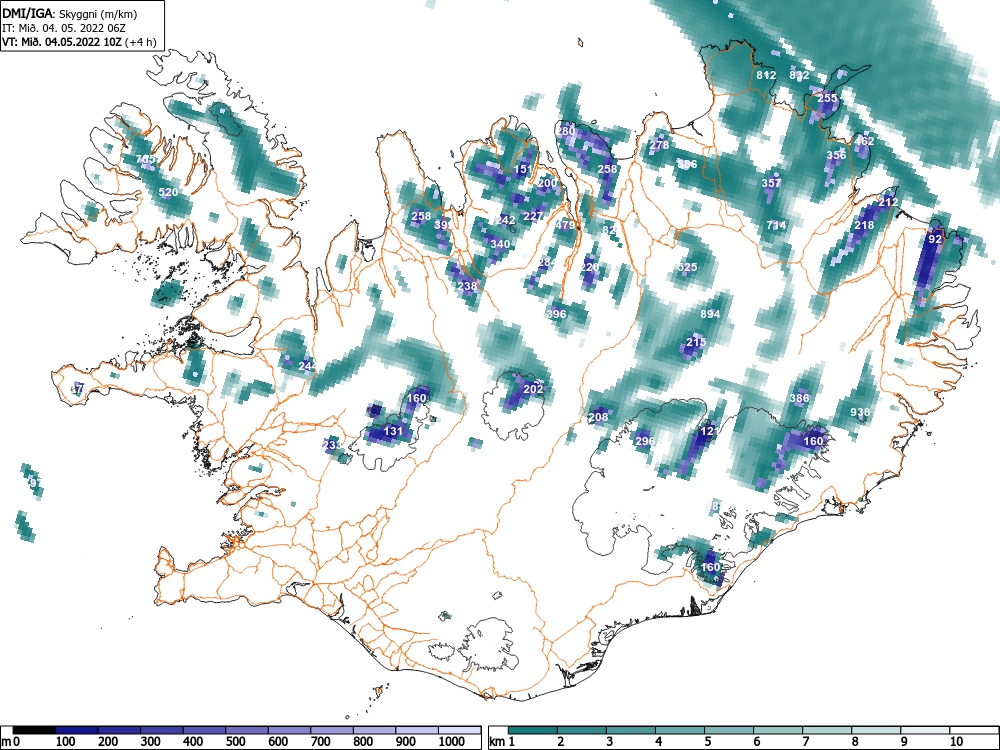Choose the 4–5 km teal legend swatch
The height and width of the screenshot is (750, 1000).
pyautogui.click(x=680, y=730)
